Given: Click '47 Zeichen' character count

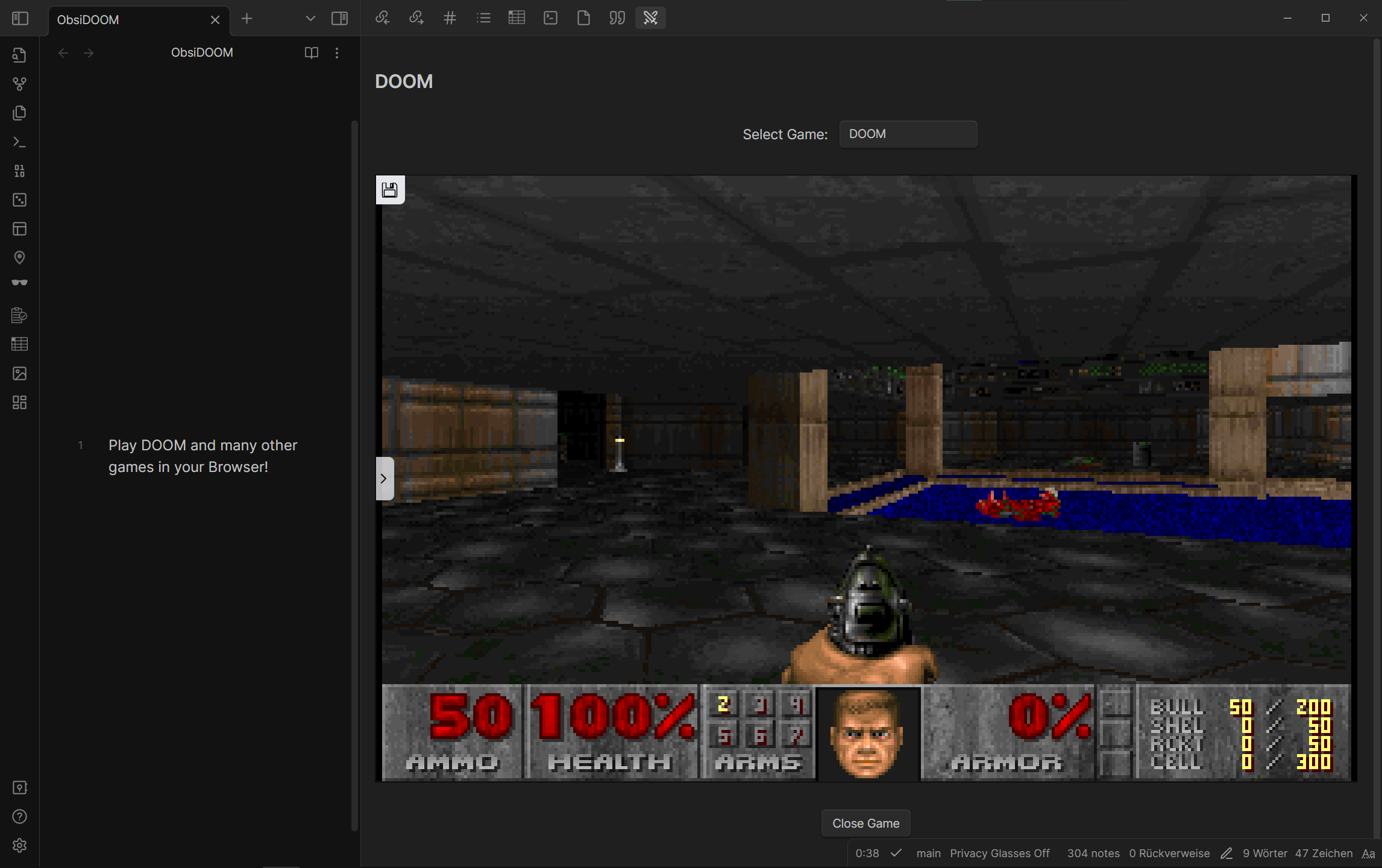Looking at the screenshot, I should (1324, 854).
